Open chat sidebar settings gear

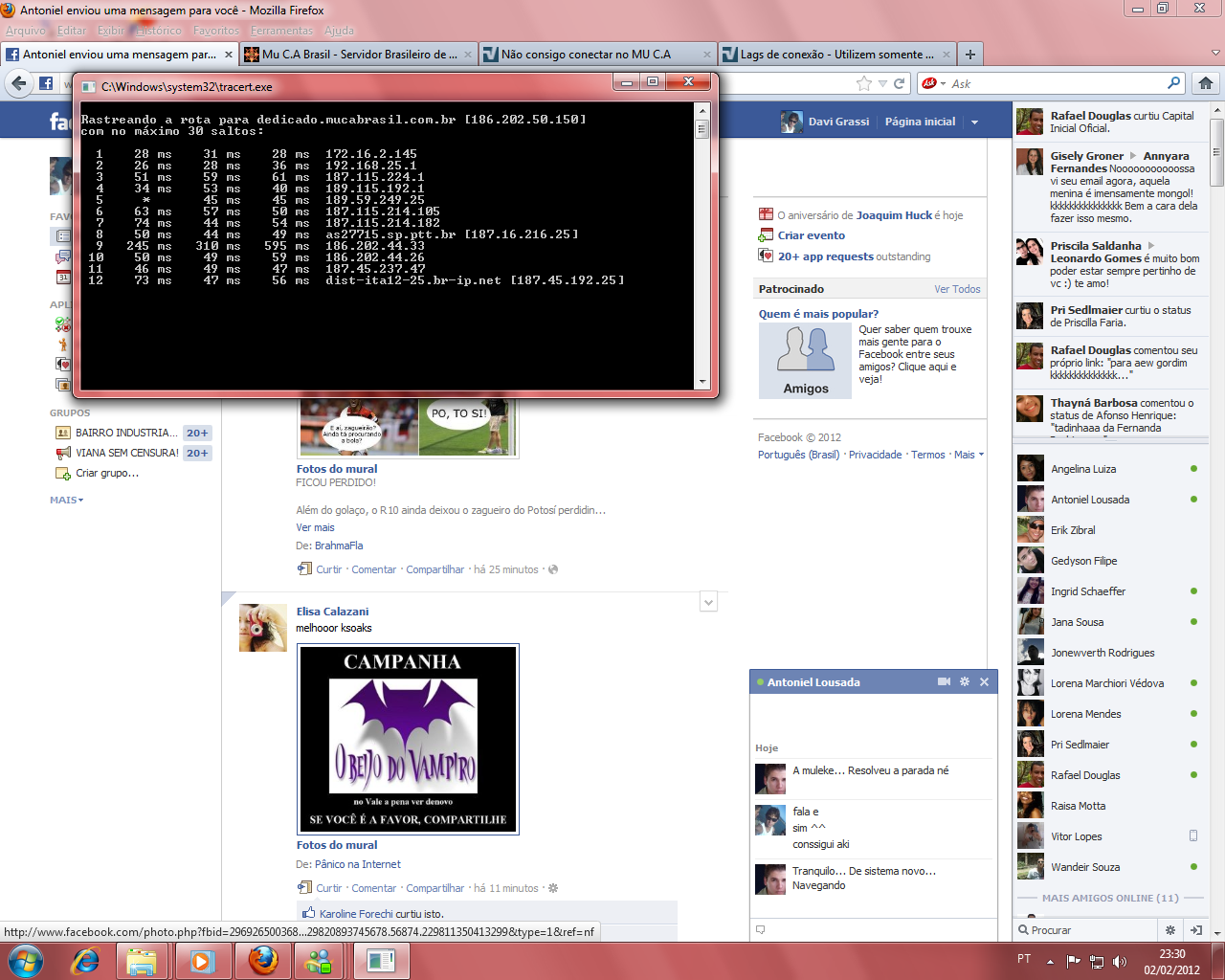tap(1169, 929)
